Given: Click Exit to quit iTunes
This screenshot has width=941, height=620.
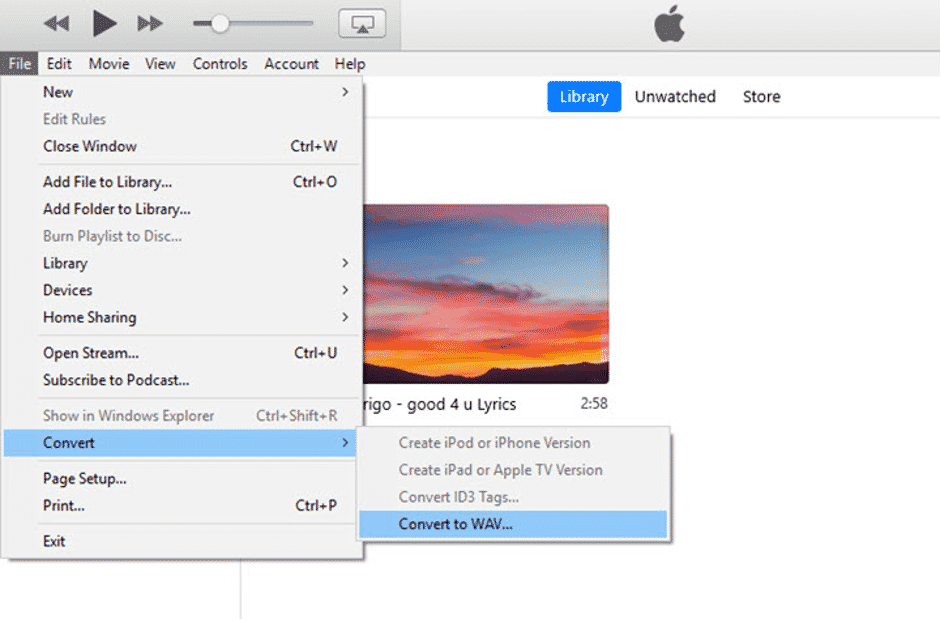Looking at the screenshot, I should [53, 541].
